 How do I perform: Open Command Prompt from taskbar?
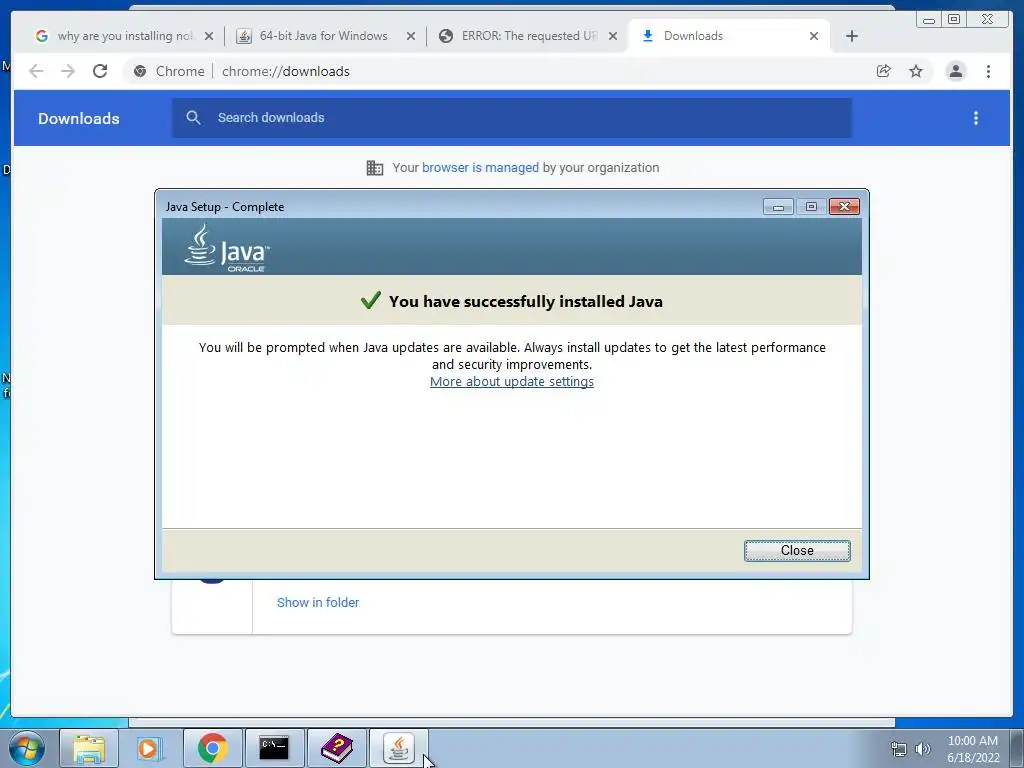coord(274,748)
